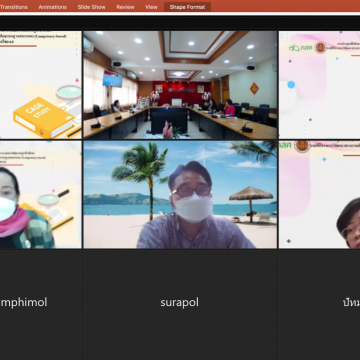Select the Review ribbon tab
This screenshot has width=360, height=360.
coord(125,7)
